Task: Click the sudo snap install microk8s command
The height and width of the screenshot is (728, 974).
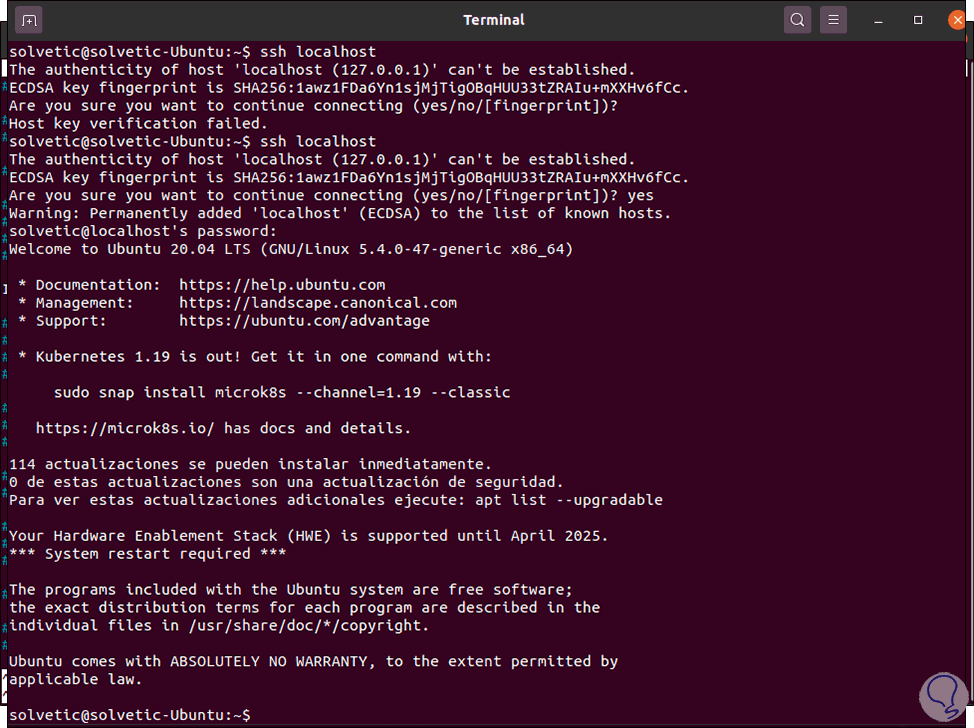Action: pyautogui.click(x=282, y=392)
